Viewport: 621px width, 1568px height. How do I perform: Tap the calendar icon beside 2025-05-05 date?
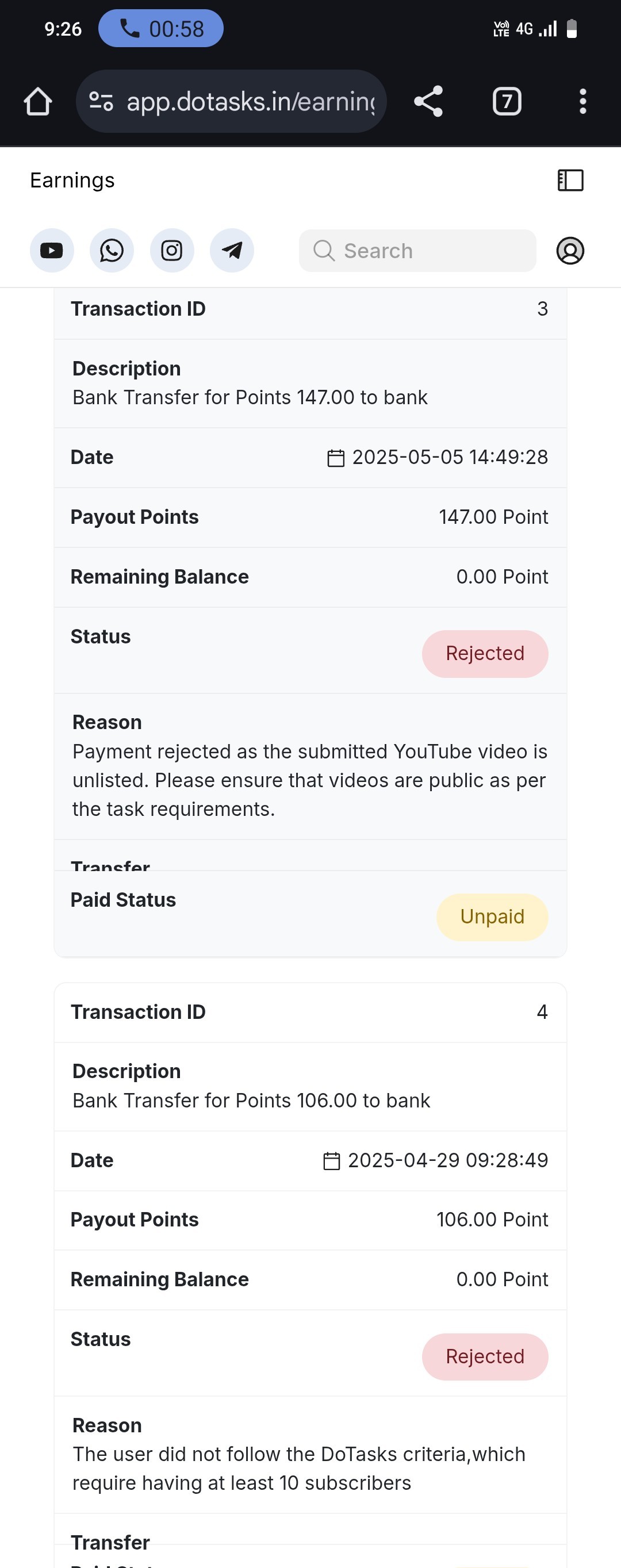[335, 458]
